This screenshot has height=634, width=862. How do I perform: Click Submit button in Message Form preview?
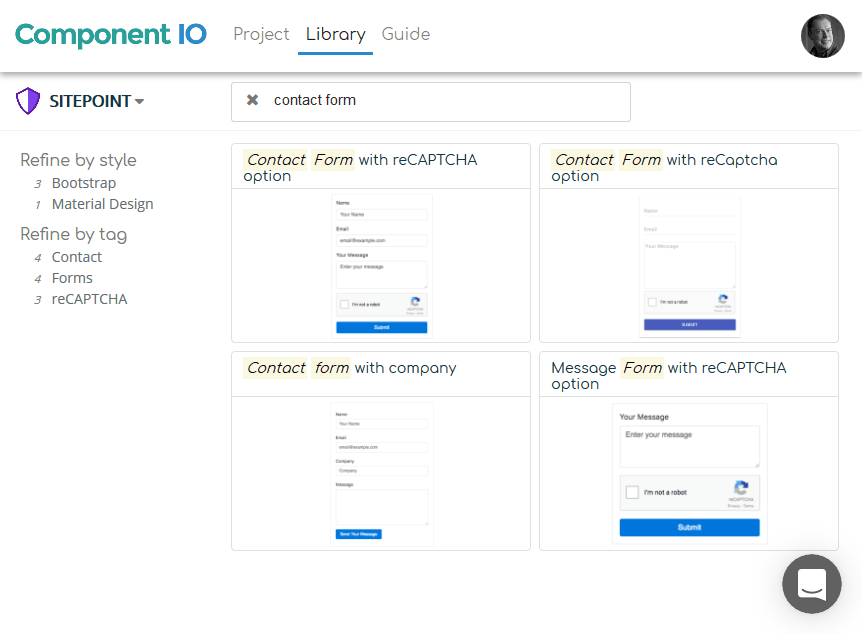pyautogui.click(x=689, y=527)
